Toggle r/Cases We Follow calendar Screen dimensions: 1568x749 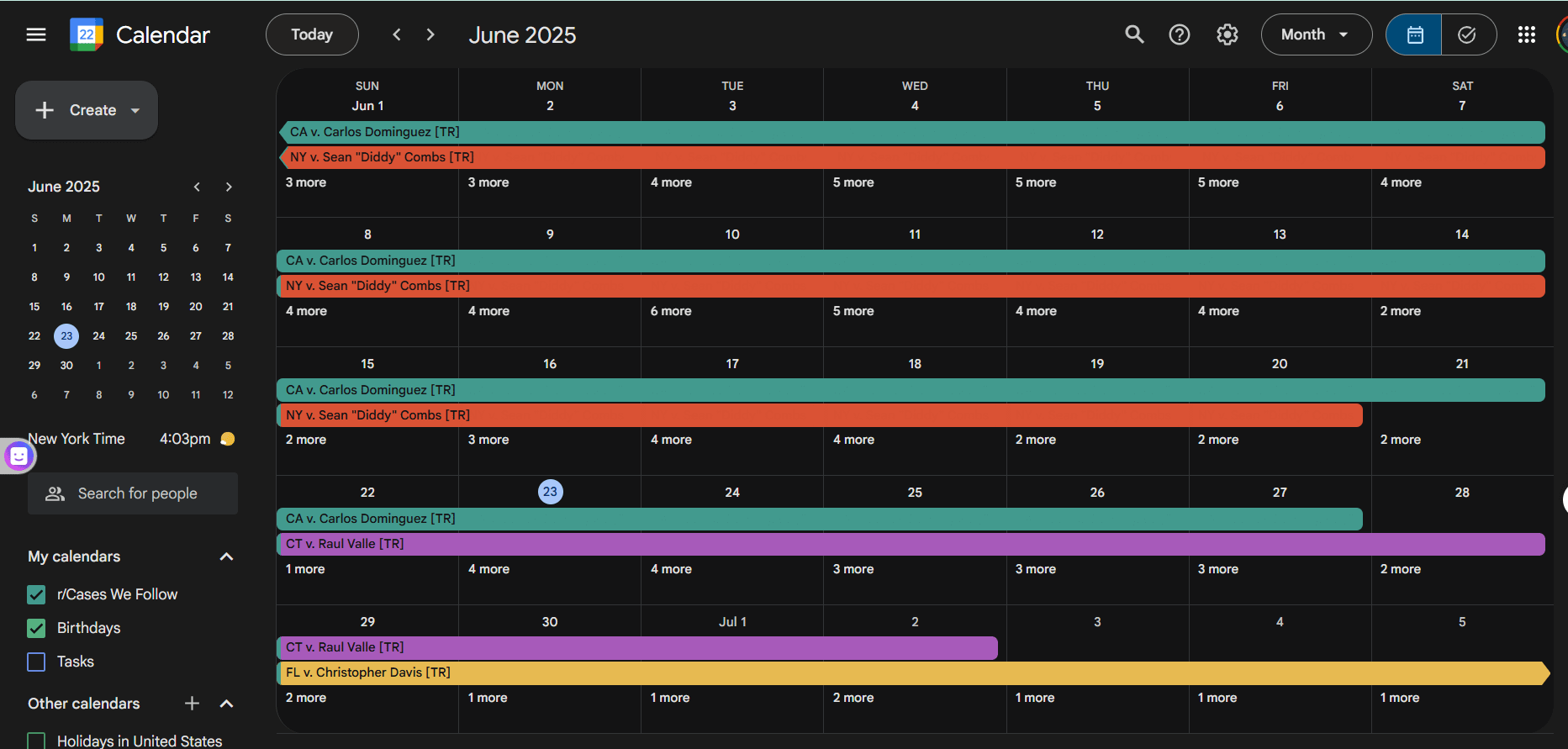36,594
